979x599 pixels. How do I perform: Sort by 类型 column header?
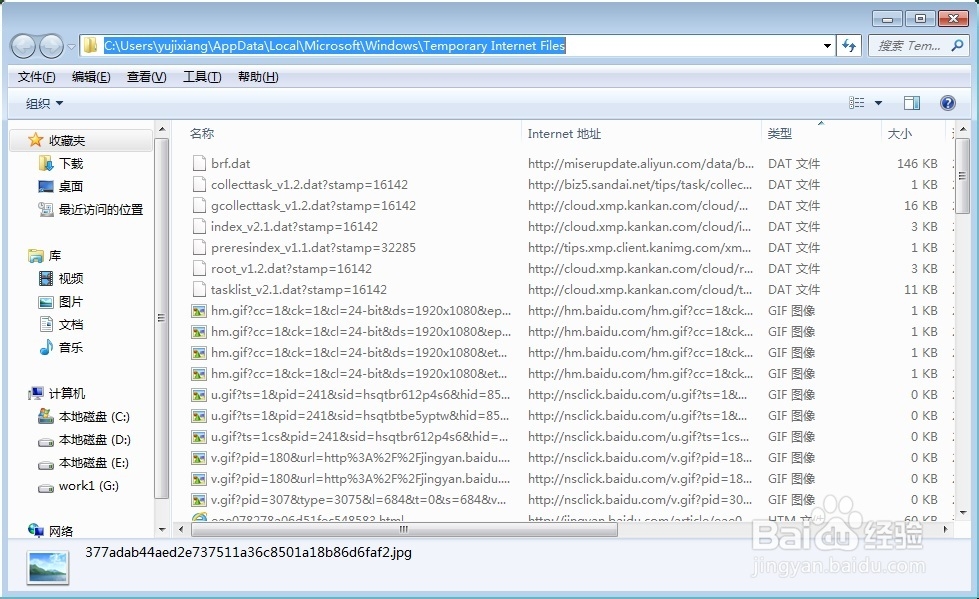click(x=779, y=134)
